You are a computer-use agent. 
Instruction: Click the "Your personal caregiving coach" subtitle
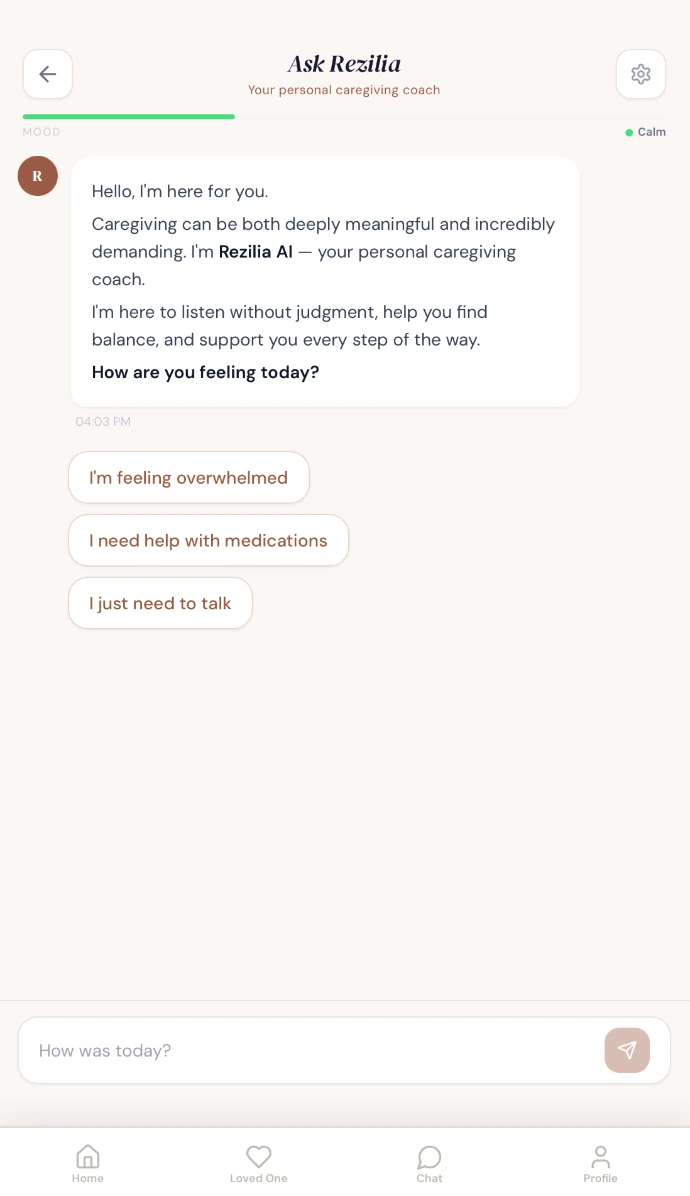[344, 90]
